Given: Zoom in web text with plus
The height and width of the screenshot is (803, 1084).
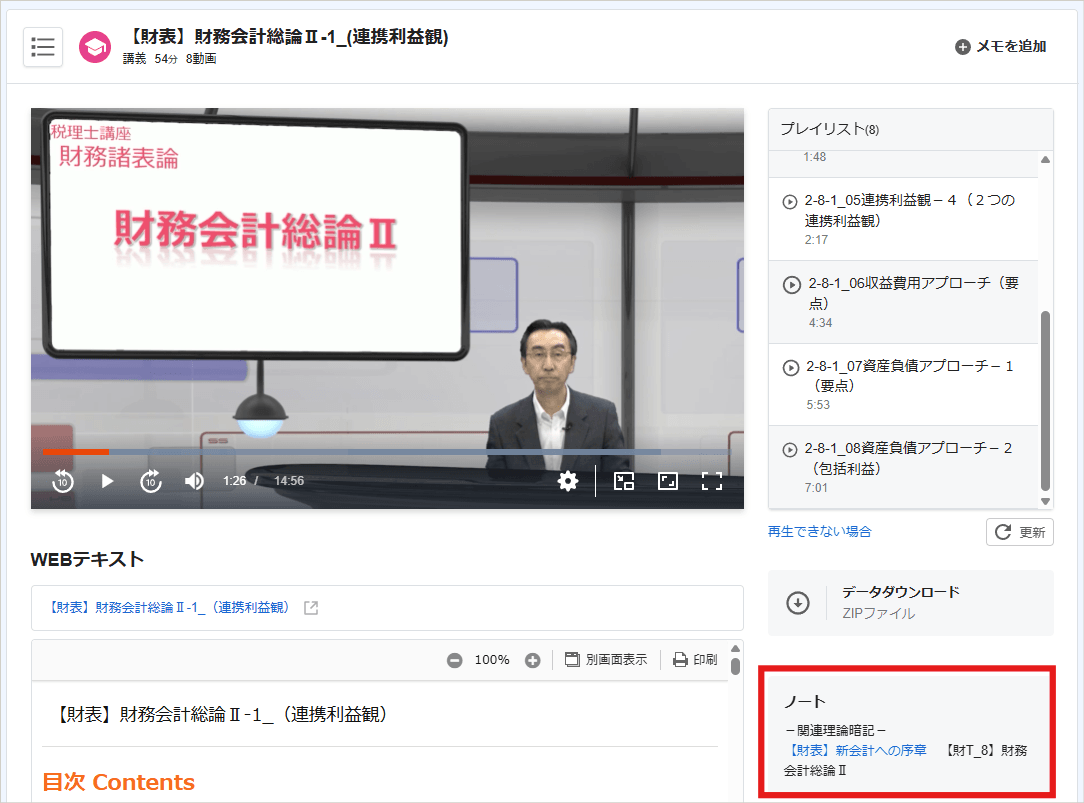Looking at the screenshot, I should 532,661.
